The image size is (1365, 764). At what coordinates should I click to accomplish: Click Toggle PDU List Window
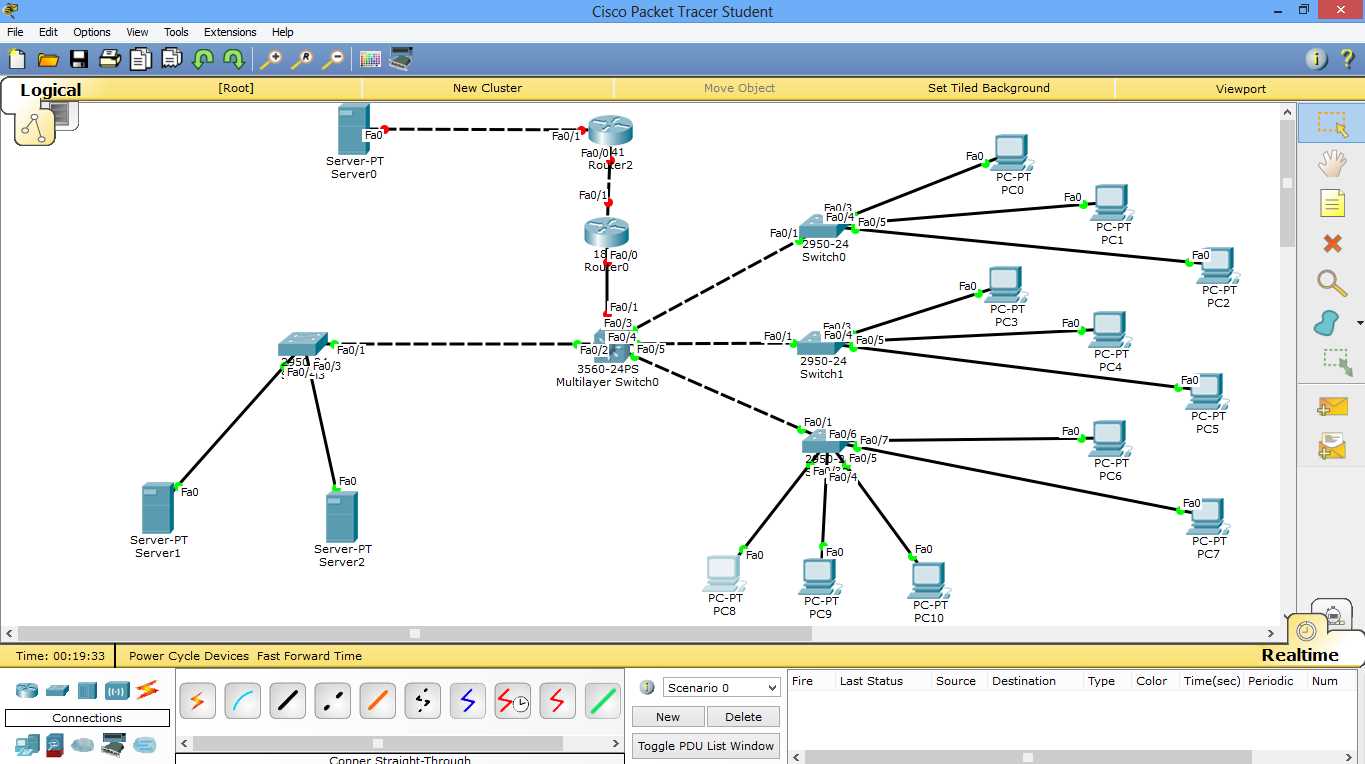tap(706, 745)
